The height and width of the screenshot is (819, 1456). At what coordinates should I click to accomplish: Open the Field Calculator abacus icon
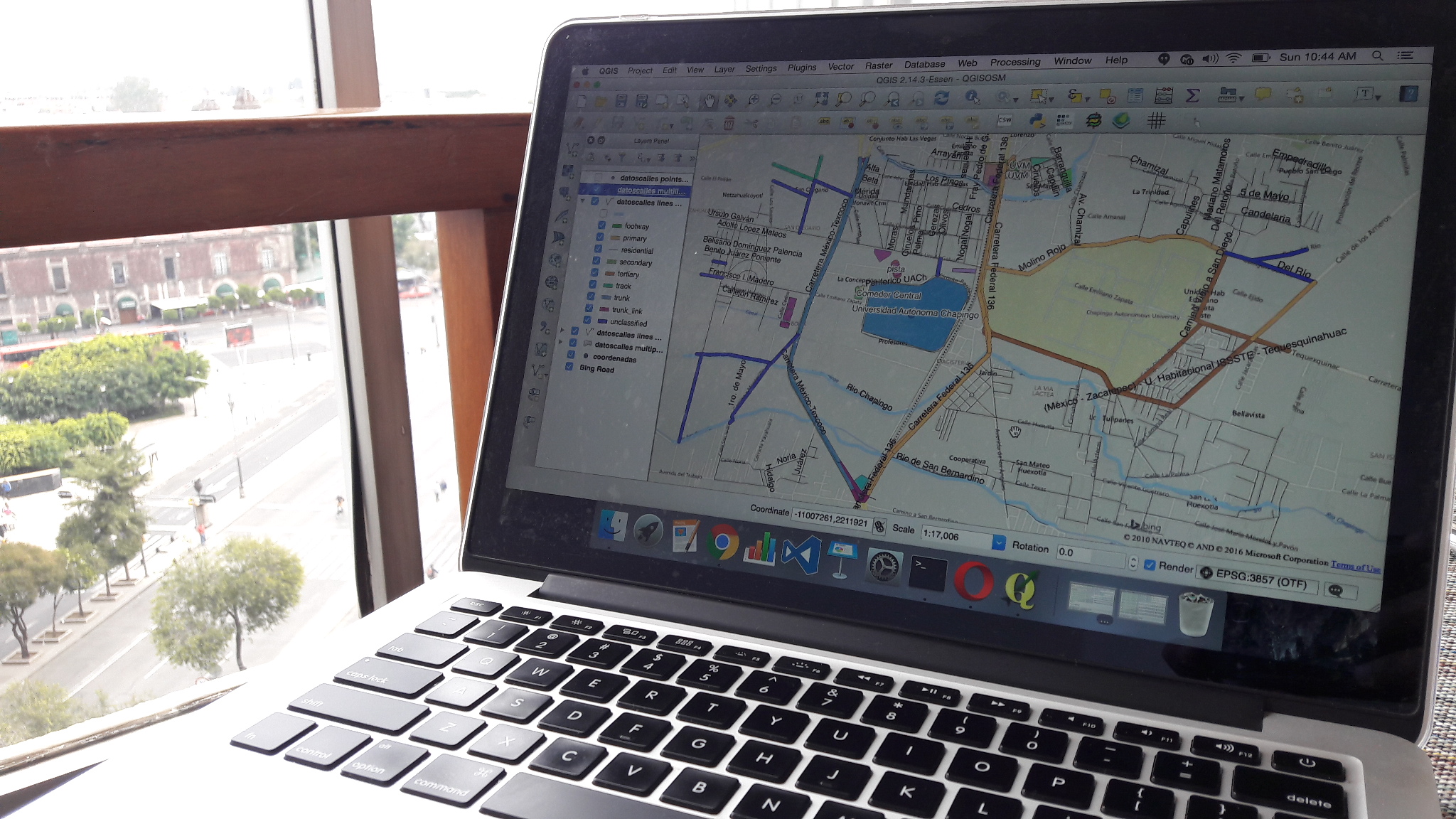pyautogui.click(x=1164, y=95)
